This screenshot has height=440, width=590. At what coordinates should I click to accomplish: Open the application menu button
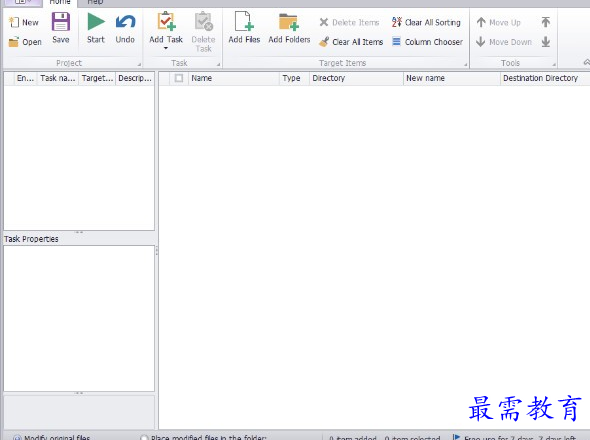23,2
